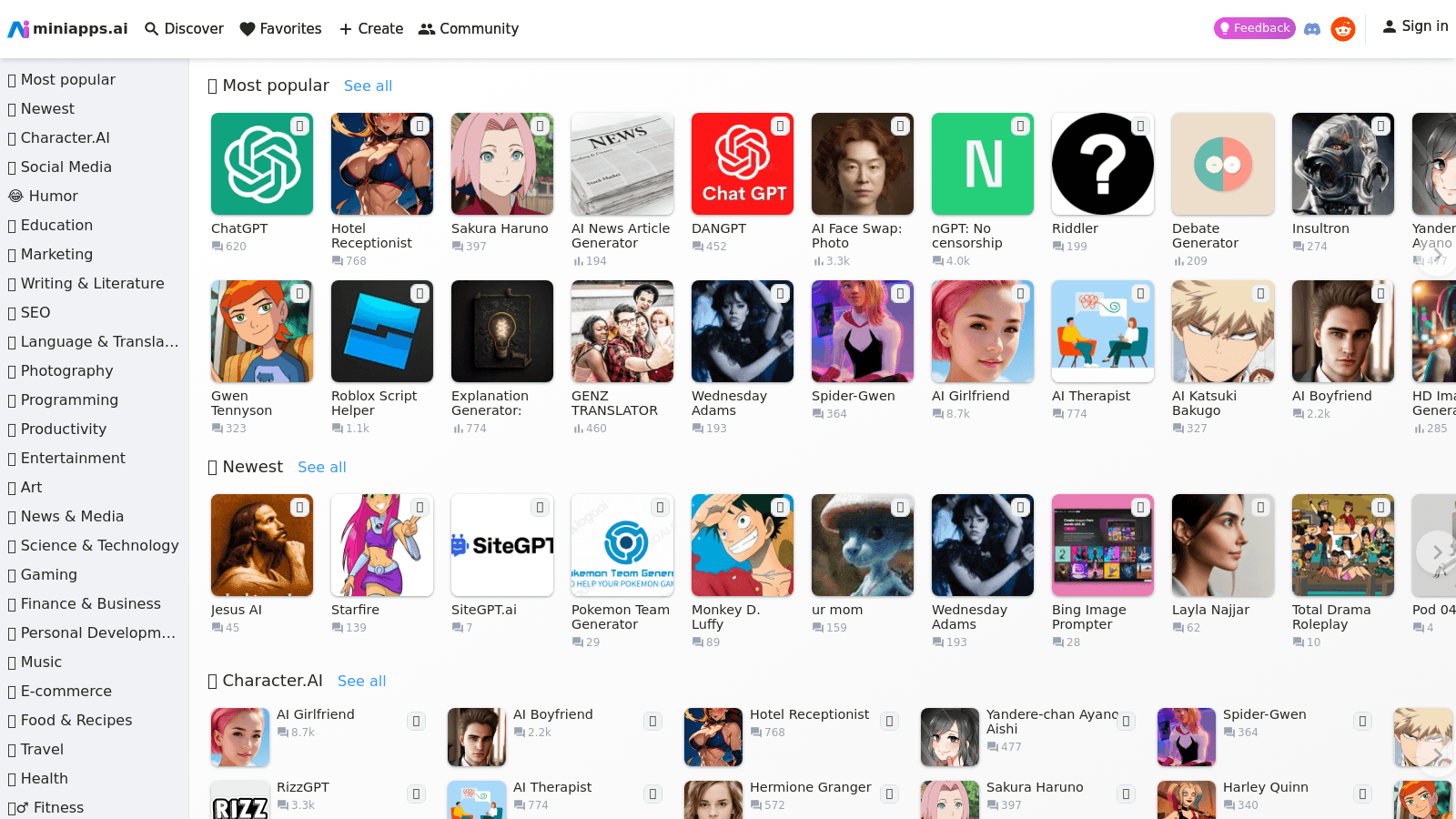The image size is (1456, 819).
Task: Select Food & Recipes category
Action: [95, 720]
